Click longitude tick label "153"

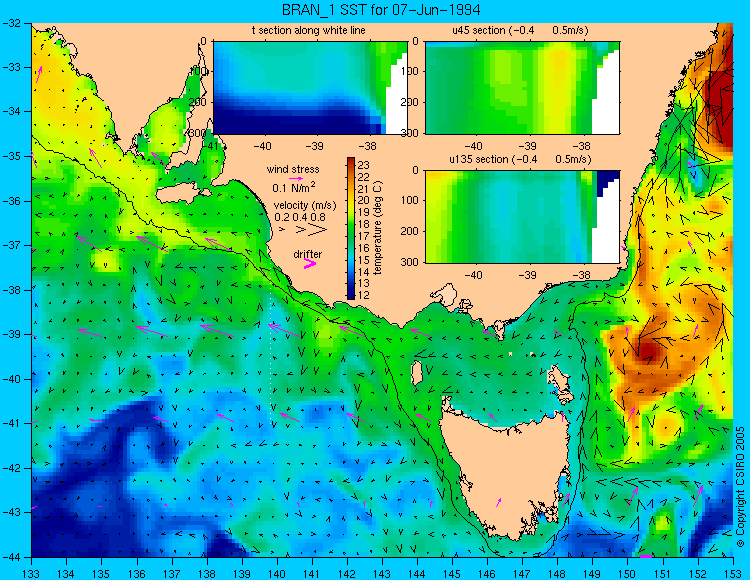tap(733, 573)
